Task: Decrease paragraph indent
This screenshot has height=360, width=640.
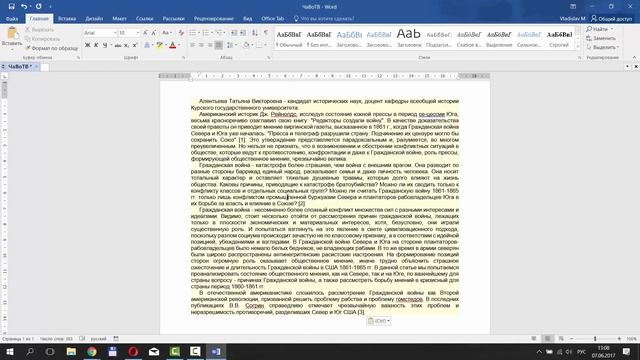Action: (234, 33)
